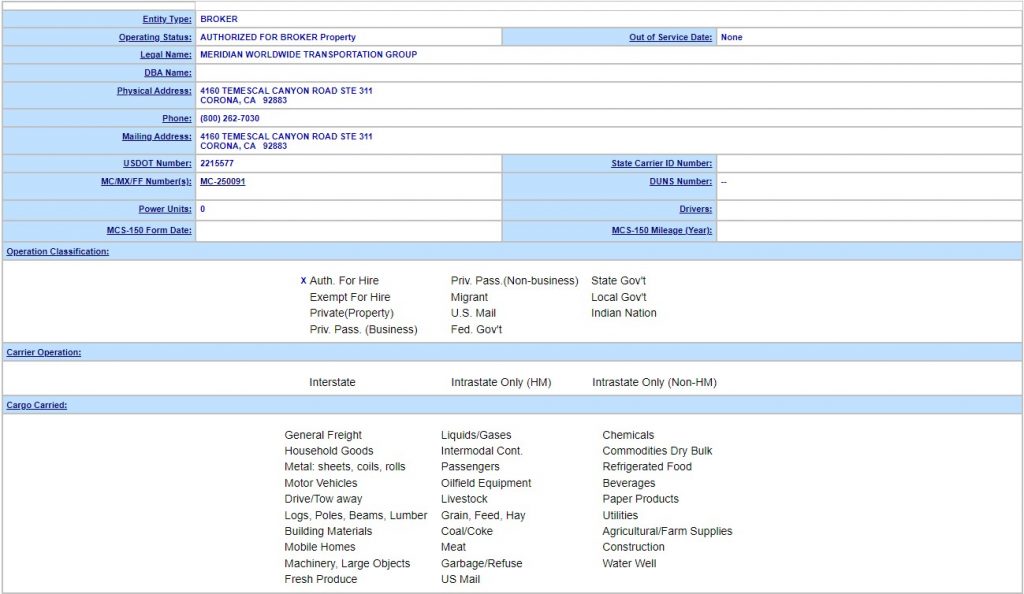Open the MCS-150 Mileage (Year) link
1024x594 pixels.
661,231
